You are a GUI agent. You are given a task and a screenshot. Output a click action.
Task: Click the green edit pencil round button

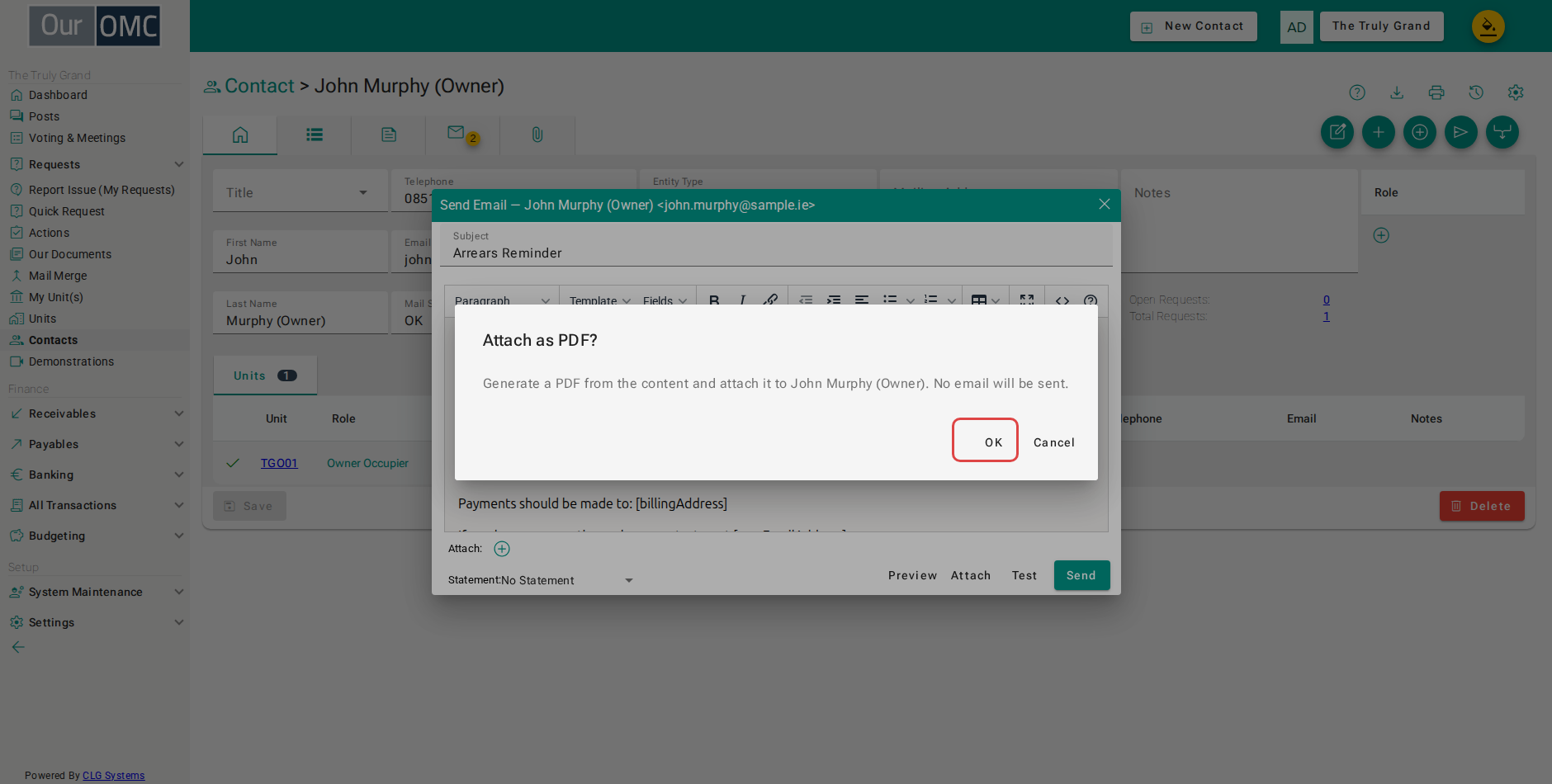coord(1337,132)
